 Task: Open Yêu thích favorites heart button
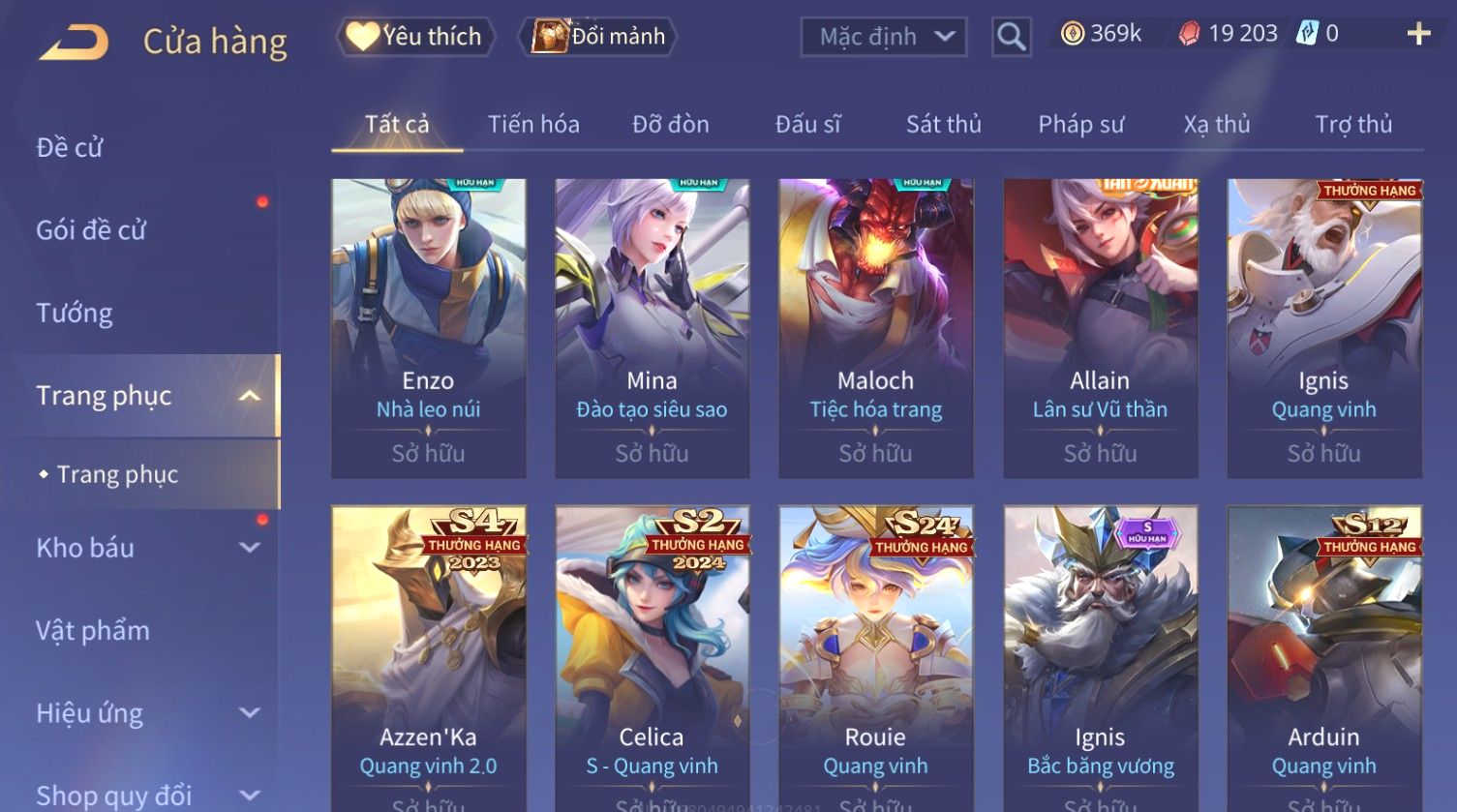pos(415,37)
